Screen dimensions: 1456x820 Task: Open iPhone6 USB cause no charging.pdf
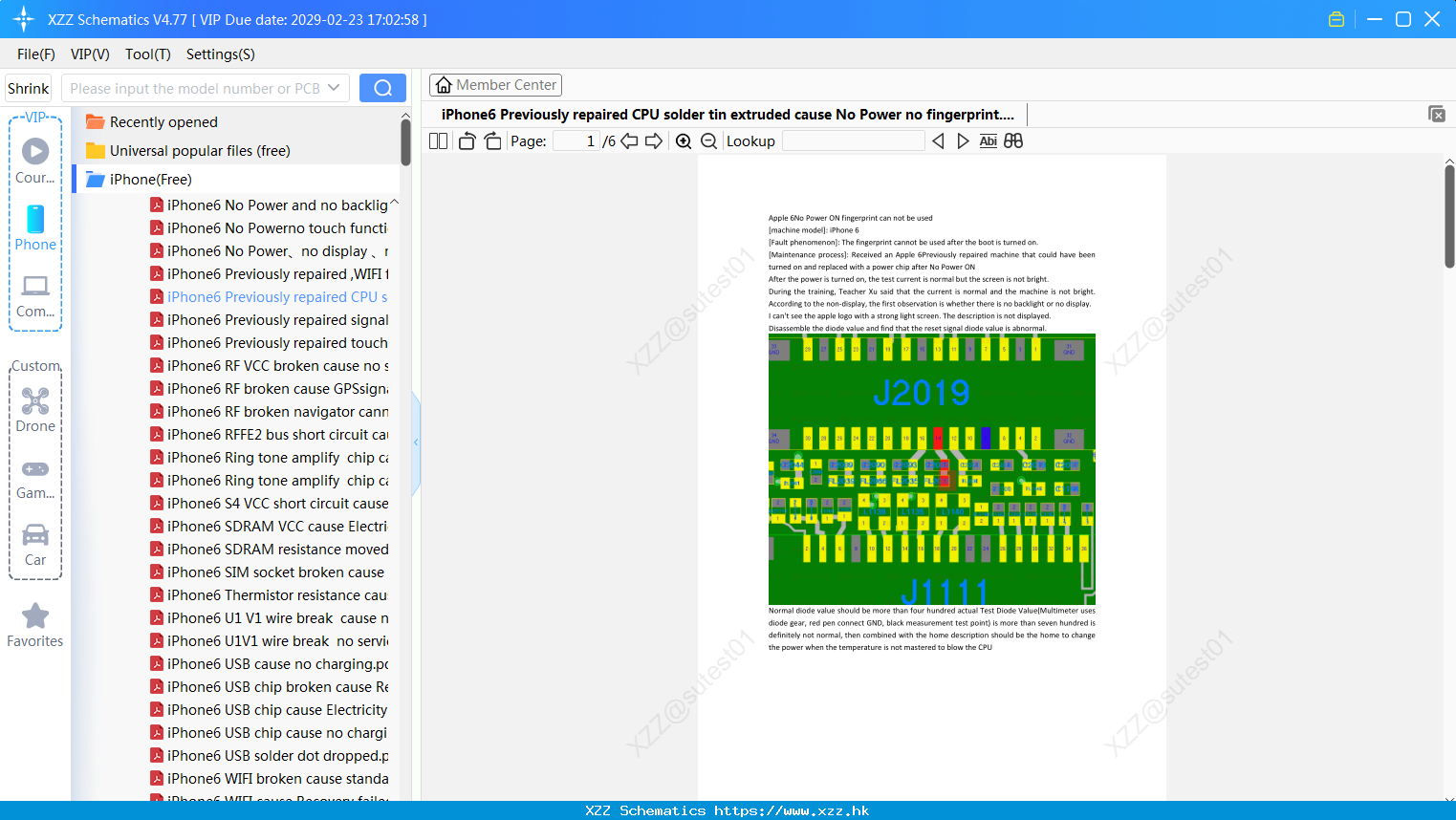pos(269,664)
